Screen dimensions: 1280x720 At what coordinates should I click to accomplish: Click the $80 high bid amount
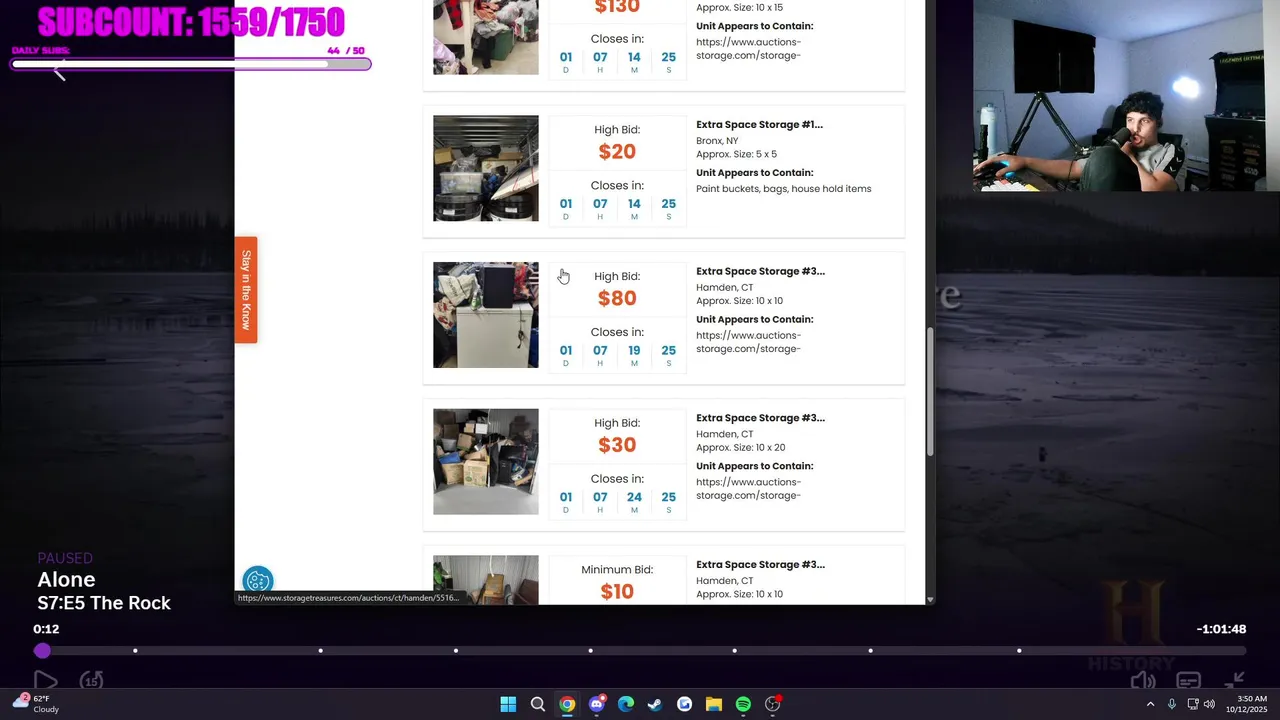617,298
